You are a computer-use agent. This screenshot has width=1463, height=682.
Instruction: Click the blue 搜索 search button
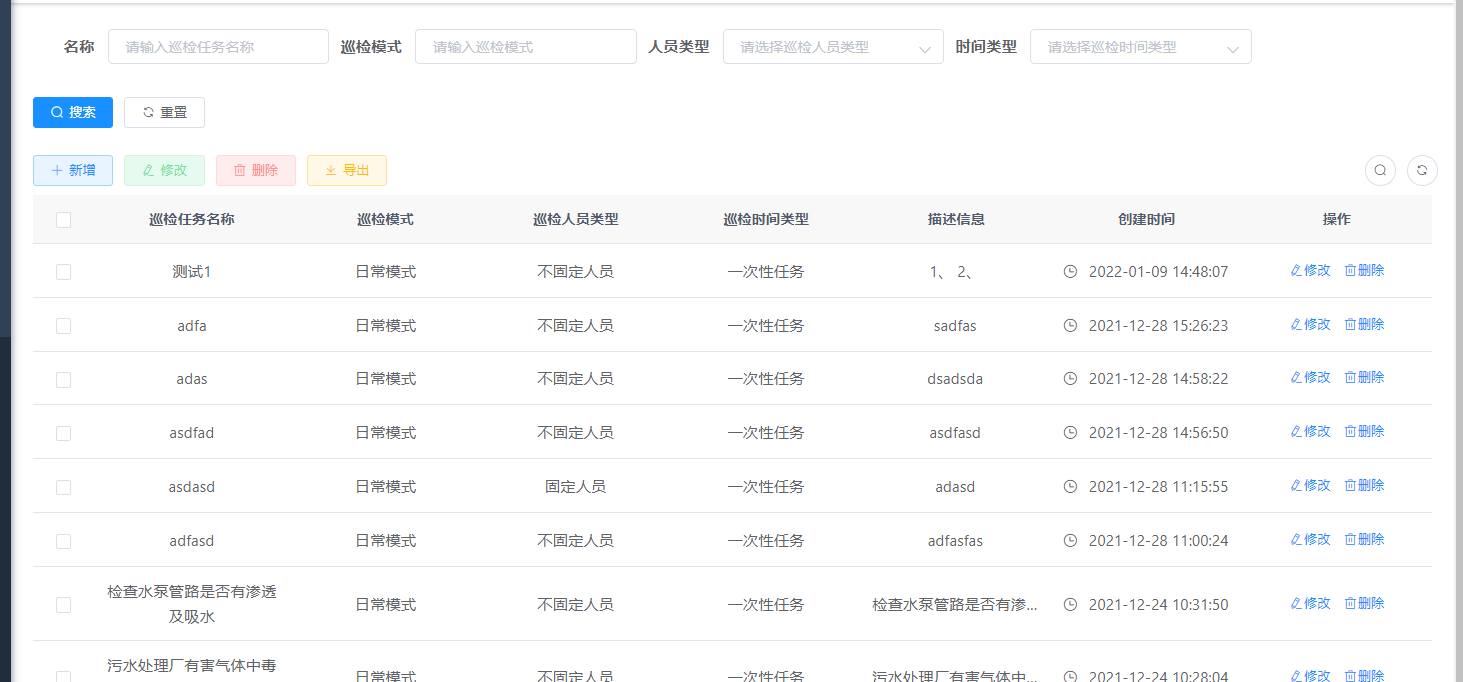(x=73, y=112)
